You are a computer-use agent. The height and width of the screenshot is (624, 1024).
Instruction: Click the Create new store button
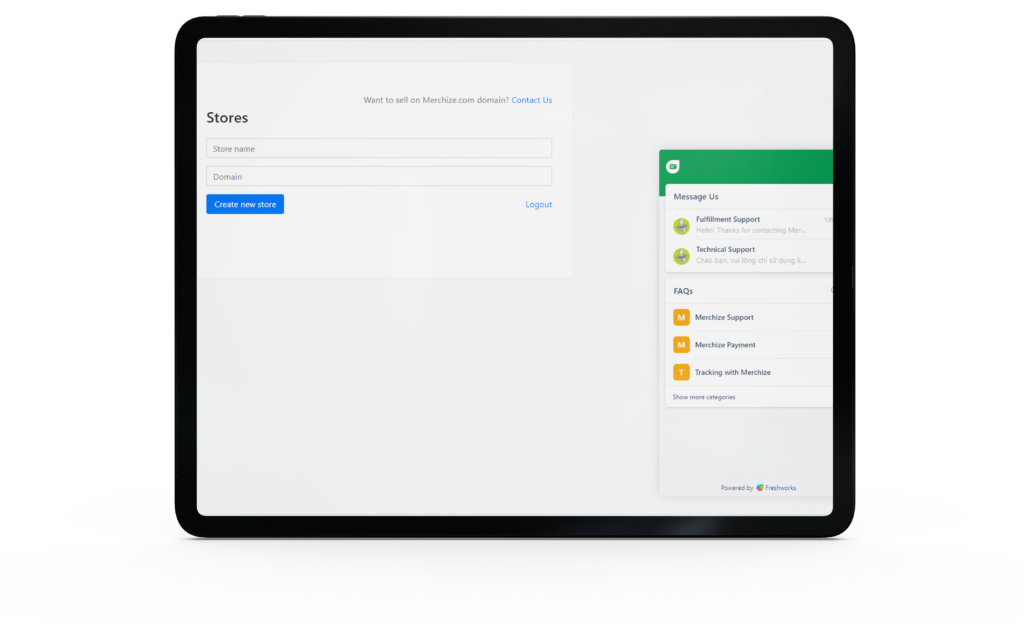point(245,204)
